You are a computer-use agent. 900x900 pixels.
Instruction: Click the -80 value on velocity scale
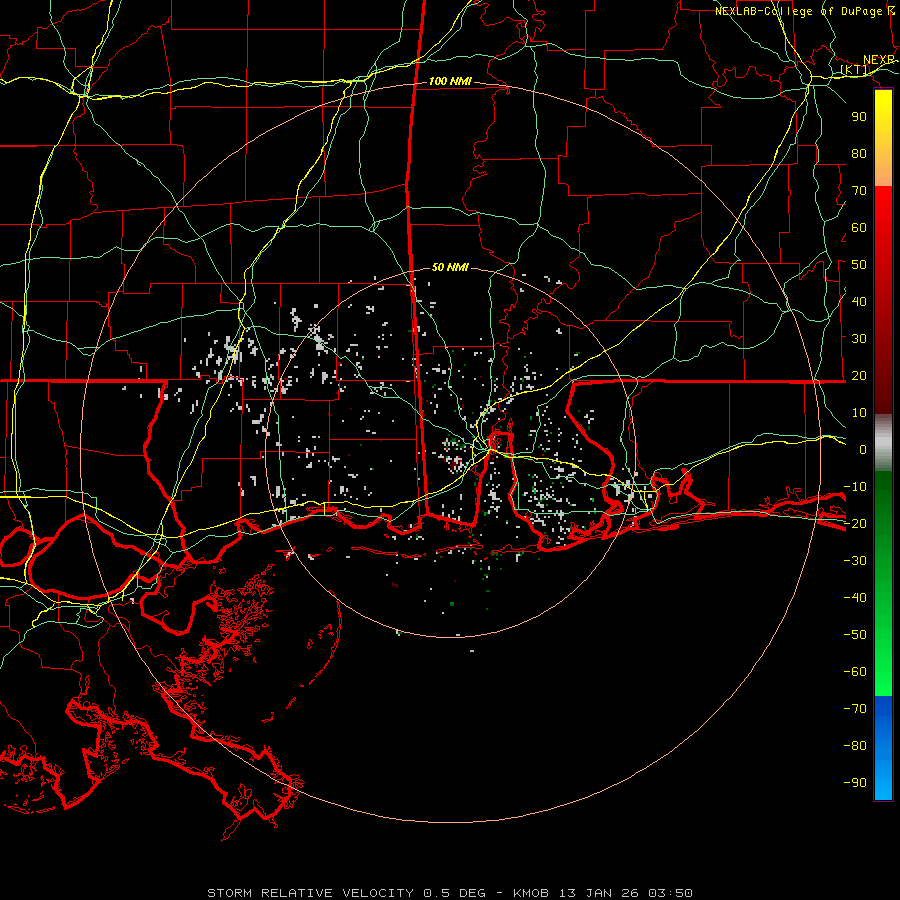pyautogui.click(x=855, y=746)
